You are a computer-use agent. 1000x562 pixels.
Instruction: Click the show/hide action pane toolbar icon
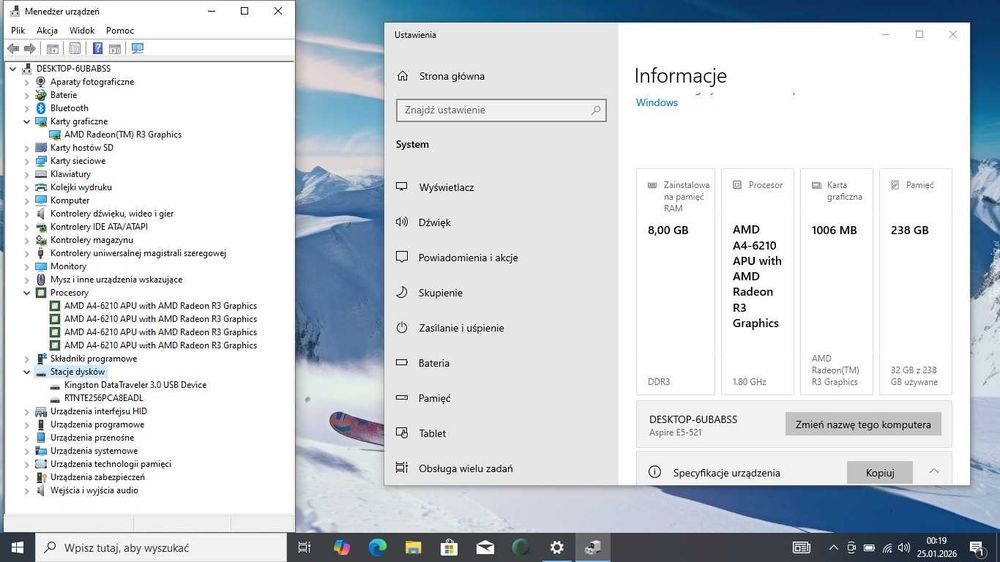[x=115, y=48]
